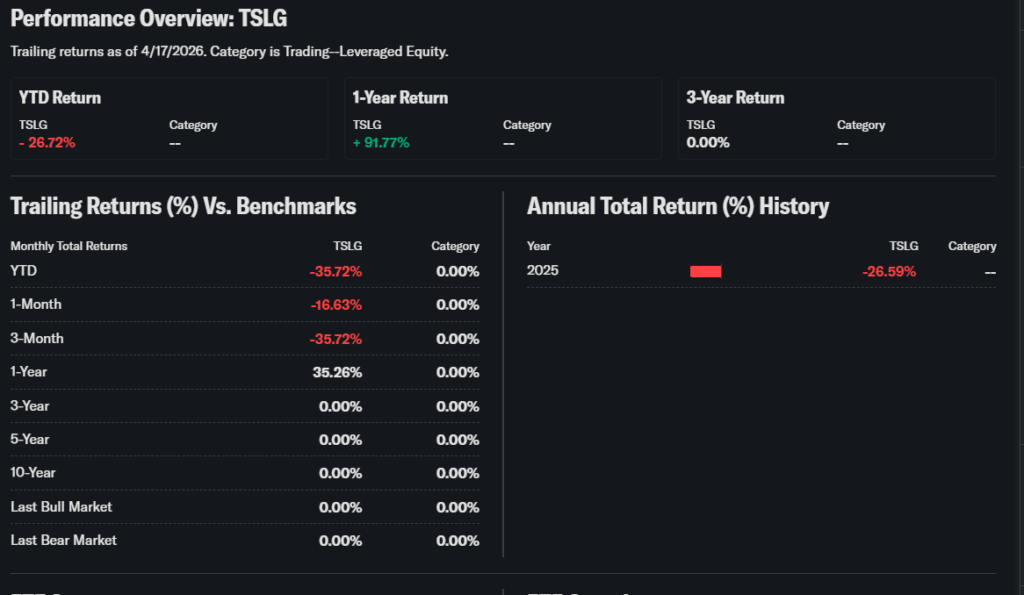
Task: Click the +91.77% 1-Year return value
Action: pos(381,142)
